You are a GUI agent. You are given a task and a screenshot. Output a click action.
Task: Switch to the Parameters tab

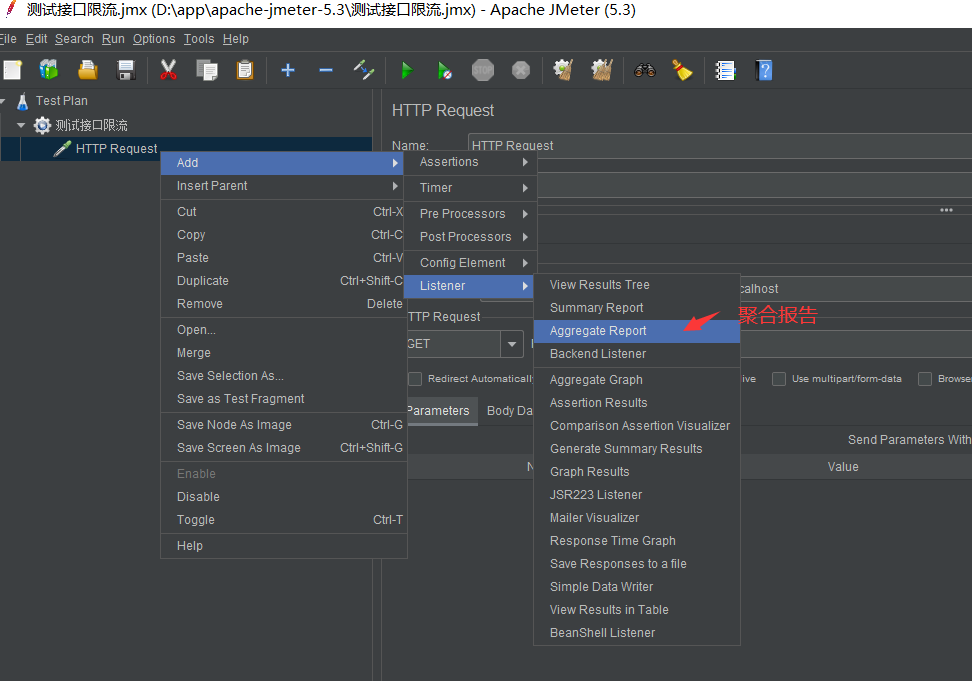point(441,411)
